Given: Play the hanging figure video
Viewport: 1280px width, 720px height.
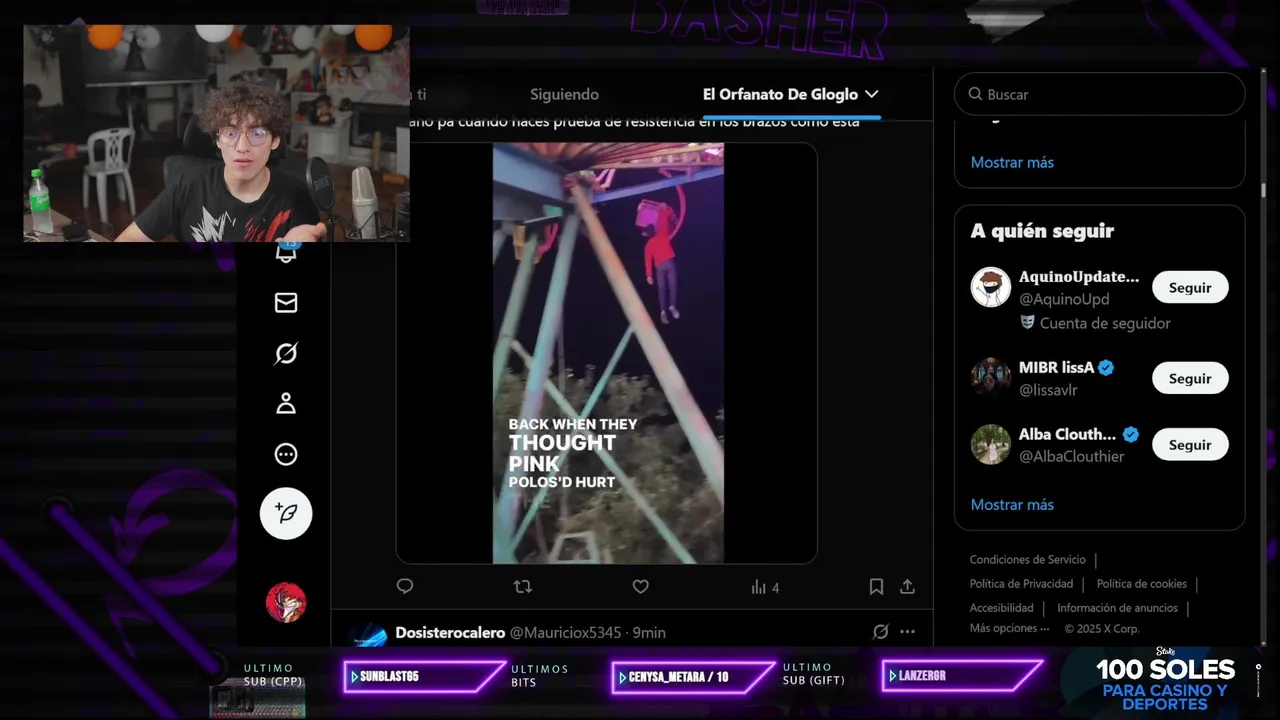Looking at the screenshot, I should click(607, 353).
